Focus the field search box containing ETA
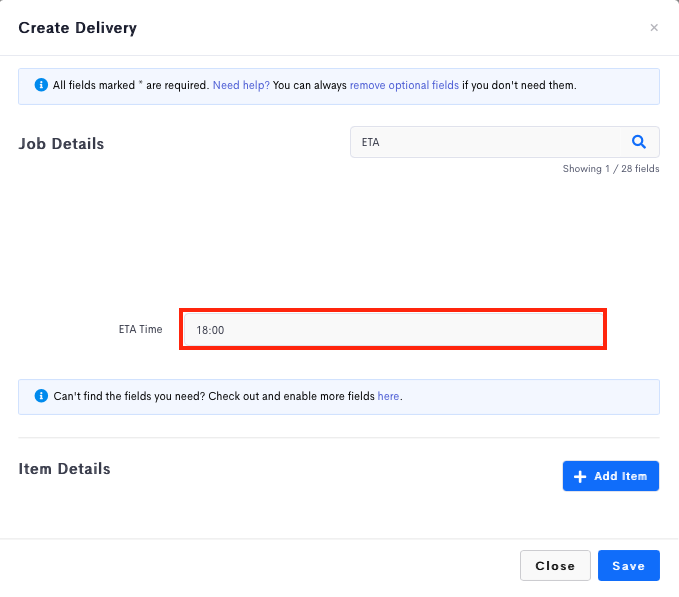Image resolution: width=679 pixels, height=597 pixels. (x=485, y=142)
